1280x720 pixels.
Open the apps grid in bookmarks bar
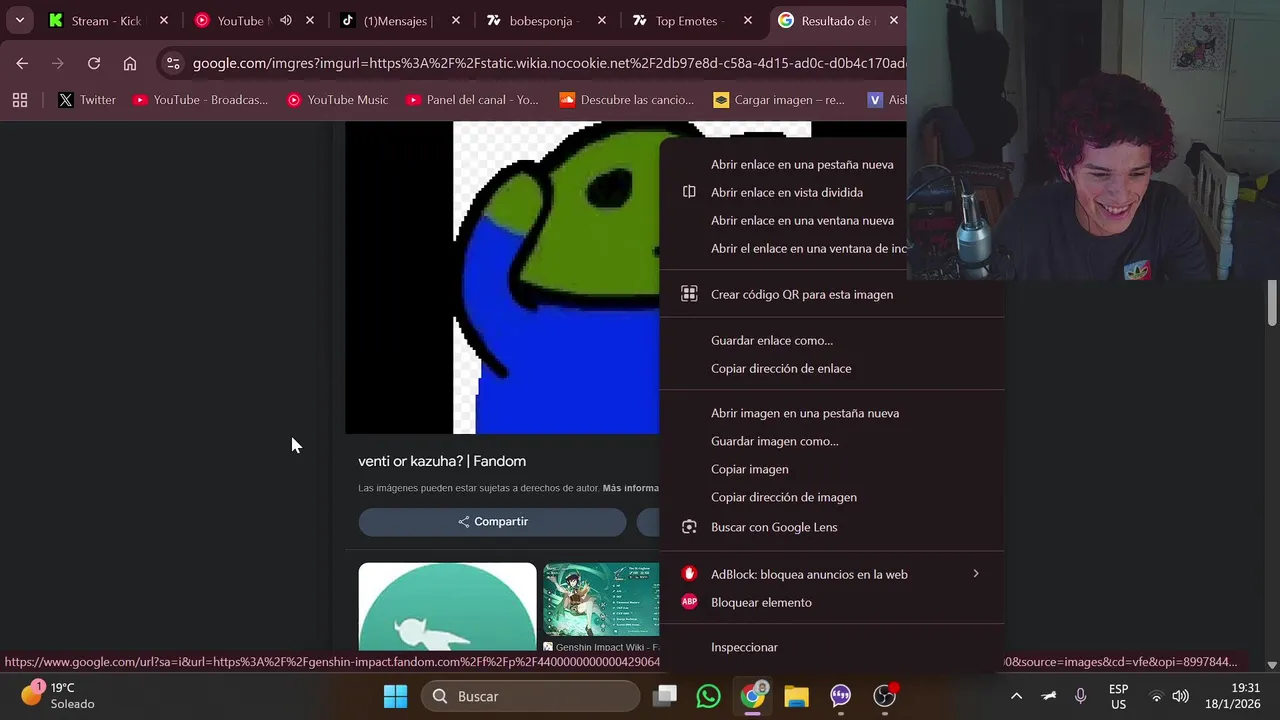[20, 100]
